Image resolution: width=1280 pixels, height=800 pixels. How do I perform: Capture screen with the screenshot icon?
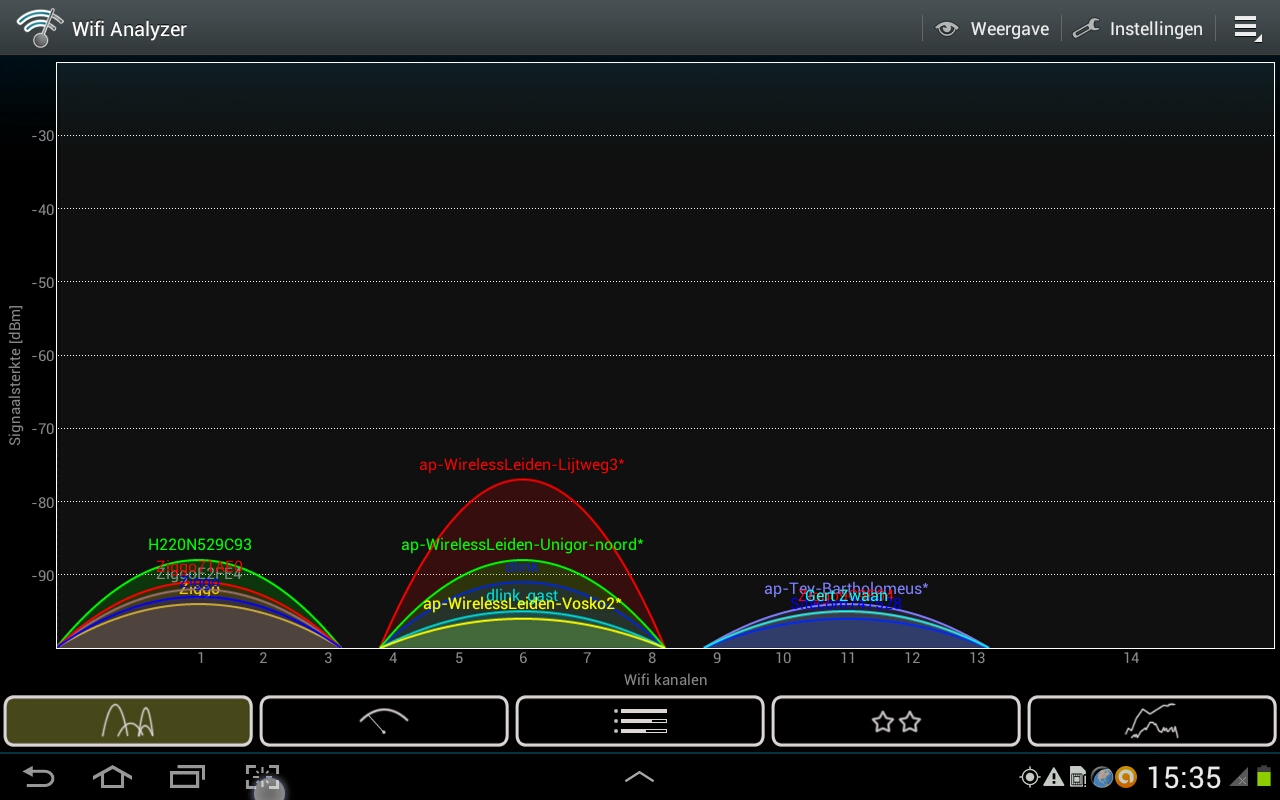click(262, 777)
